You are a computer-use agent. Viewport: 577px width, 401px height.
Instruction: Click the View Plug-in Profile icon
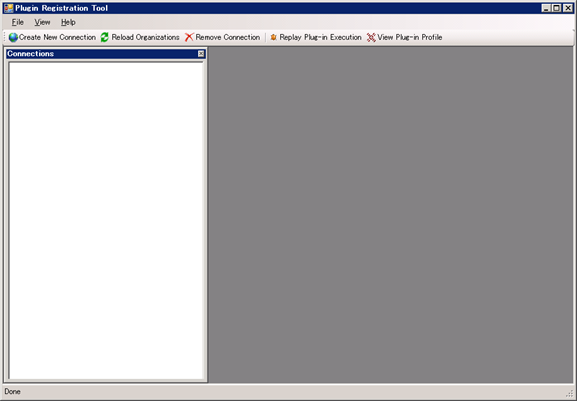(371, 37)
